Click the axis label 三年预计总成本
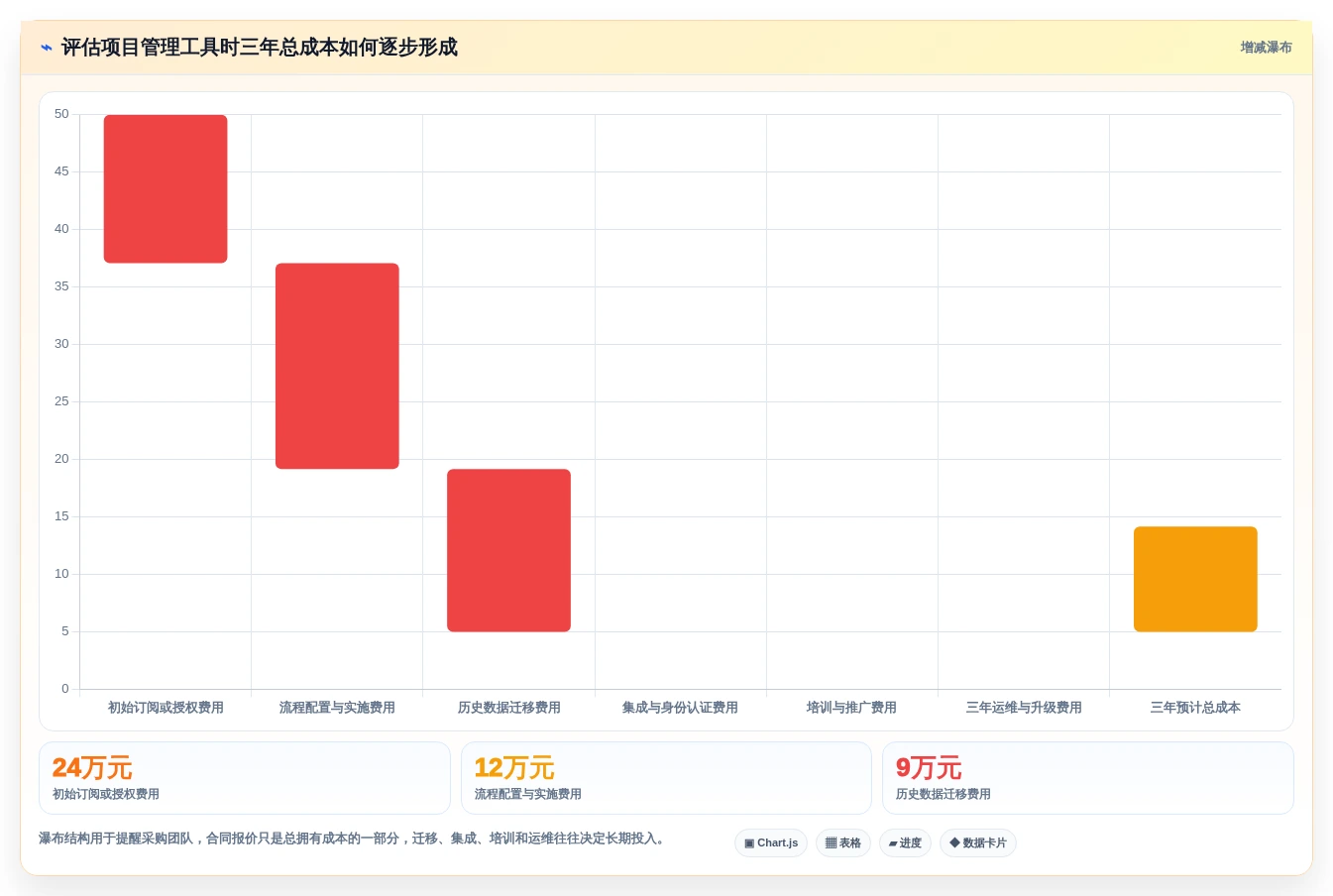This screenshot has width=1333, height=896. [x=1195, y=708]
